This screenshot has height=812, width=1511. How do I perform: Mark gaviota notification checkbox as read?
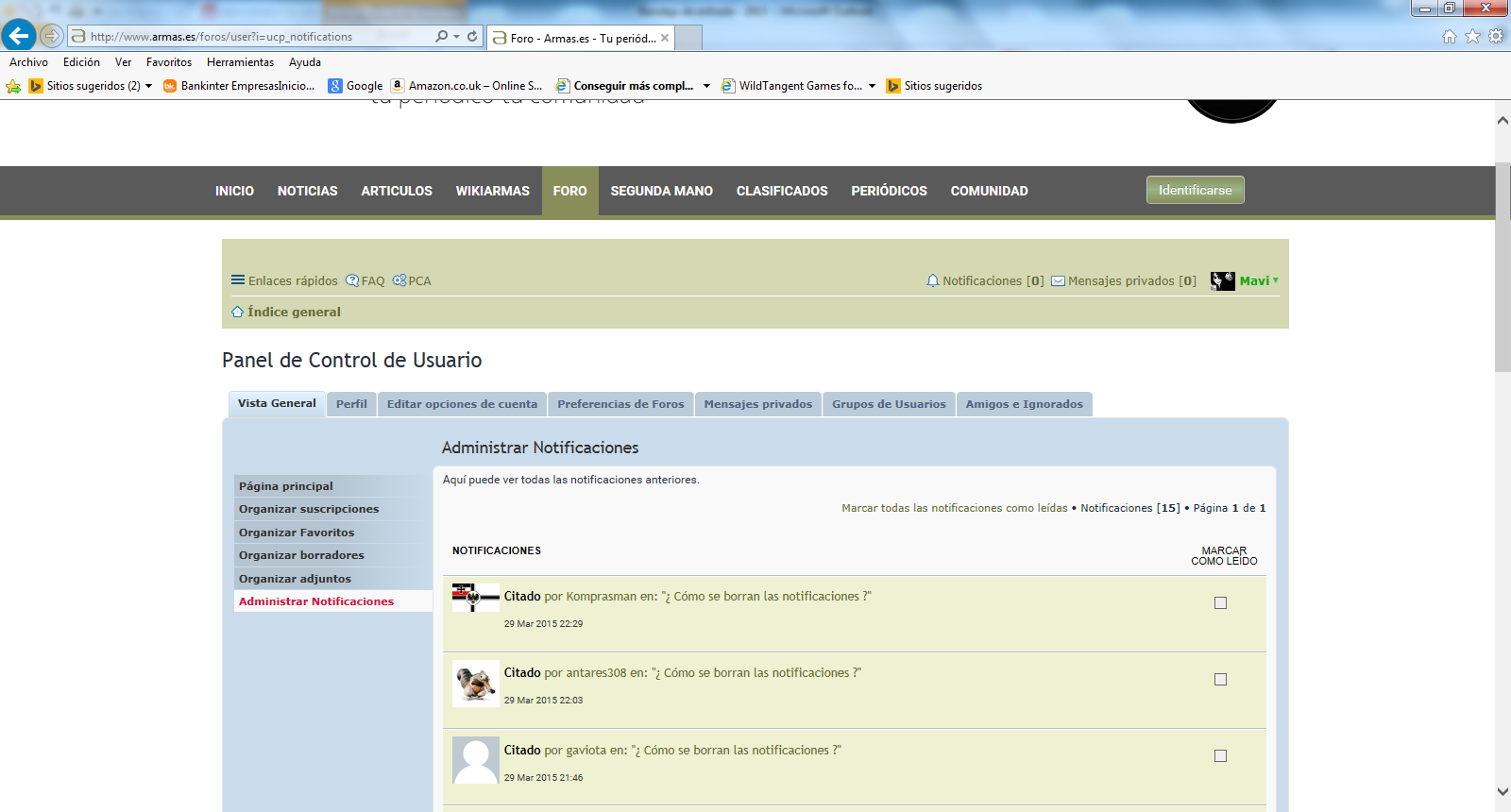pyautogui.click(x=1220, y=756)
